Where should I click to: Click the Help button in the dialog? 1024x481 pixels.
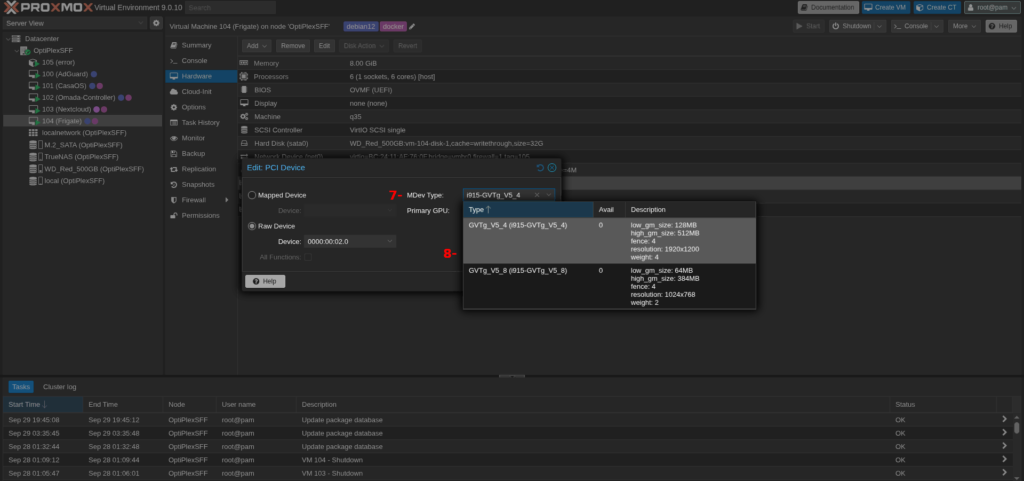pyautogui.click(x=265, y=282)
